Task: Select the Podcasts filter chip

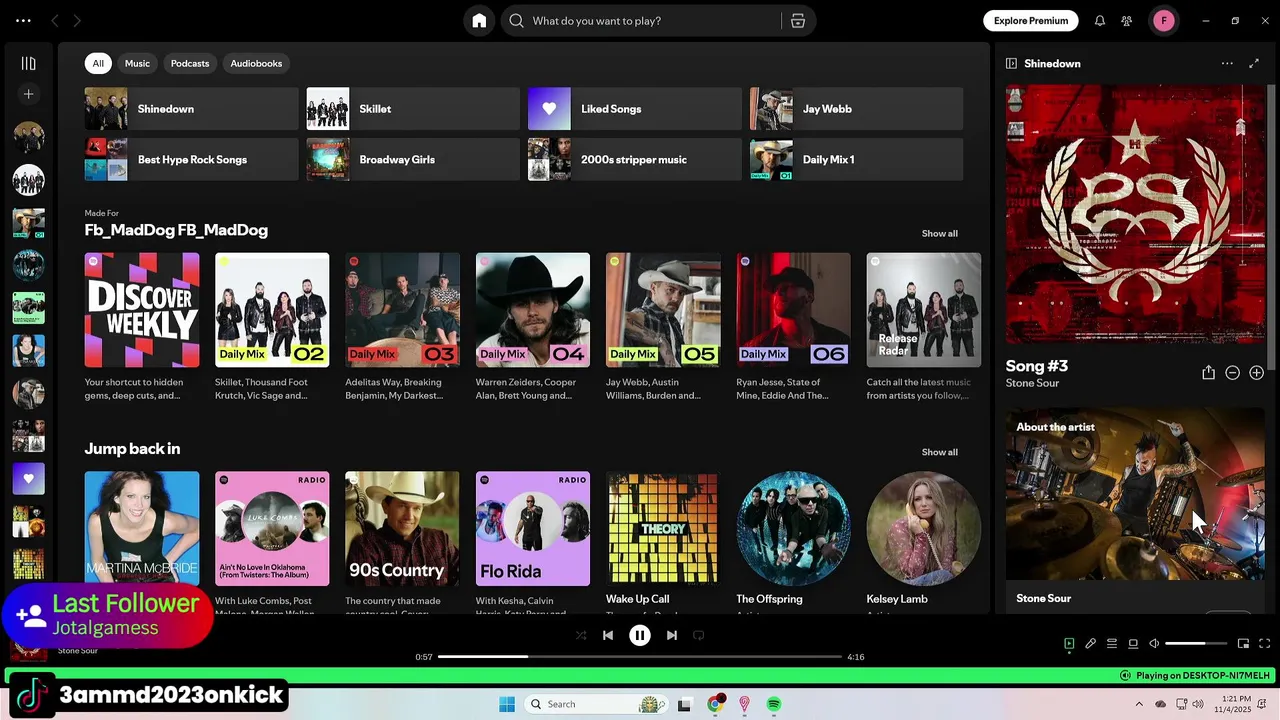Action: pos(190,63)
